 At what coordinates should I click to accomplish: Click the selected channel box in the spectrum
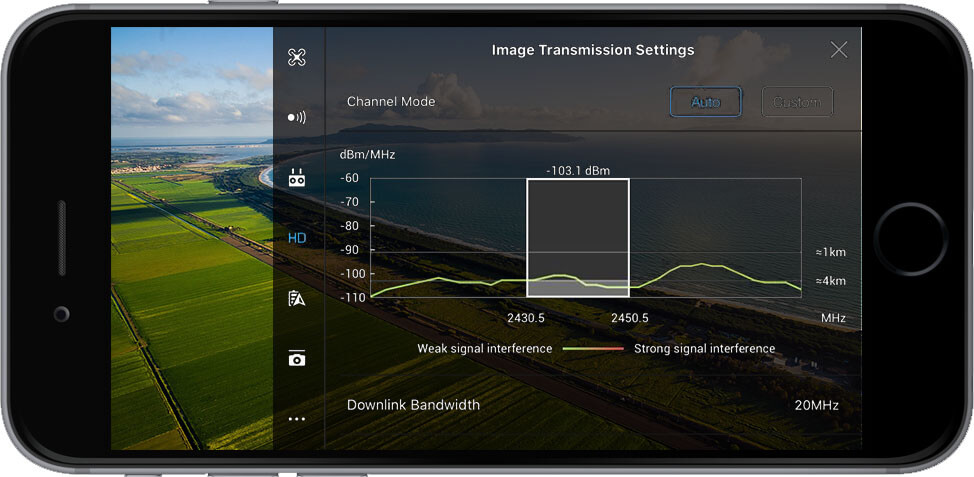pos(577,237)
